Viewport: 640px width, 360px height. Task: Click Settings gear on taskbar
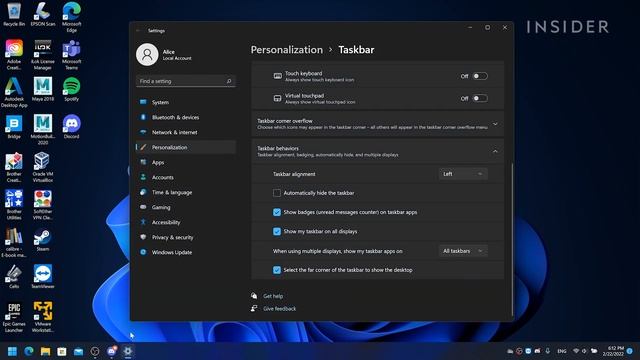[128, 351]
